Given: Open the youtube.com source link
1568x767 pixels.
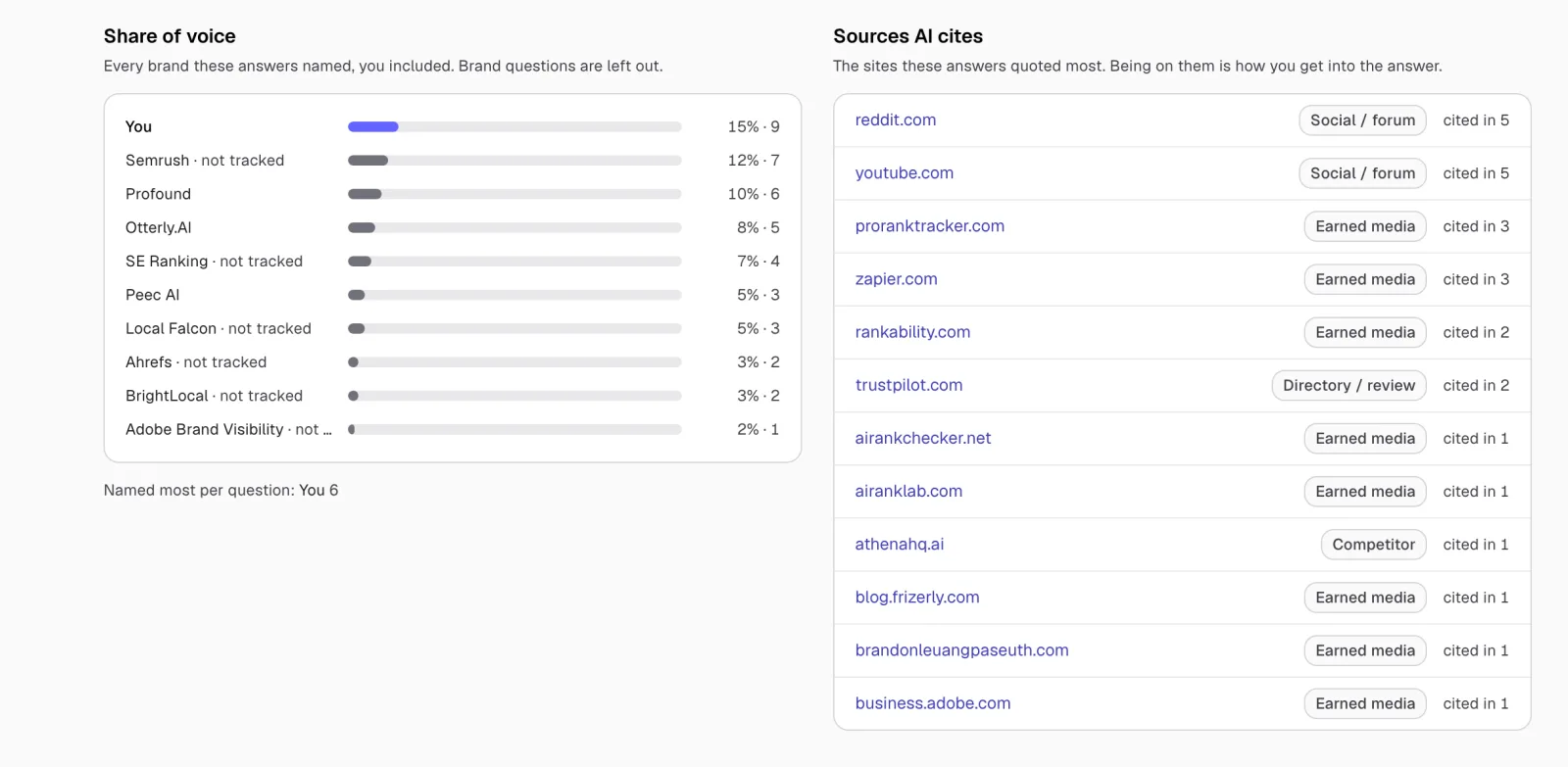Looking at the screenshot, I should click(904, 172).
